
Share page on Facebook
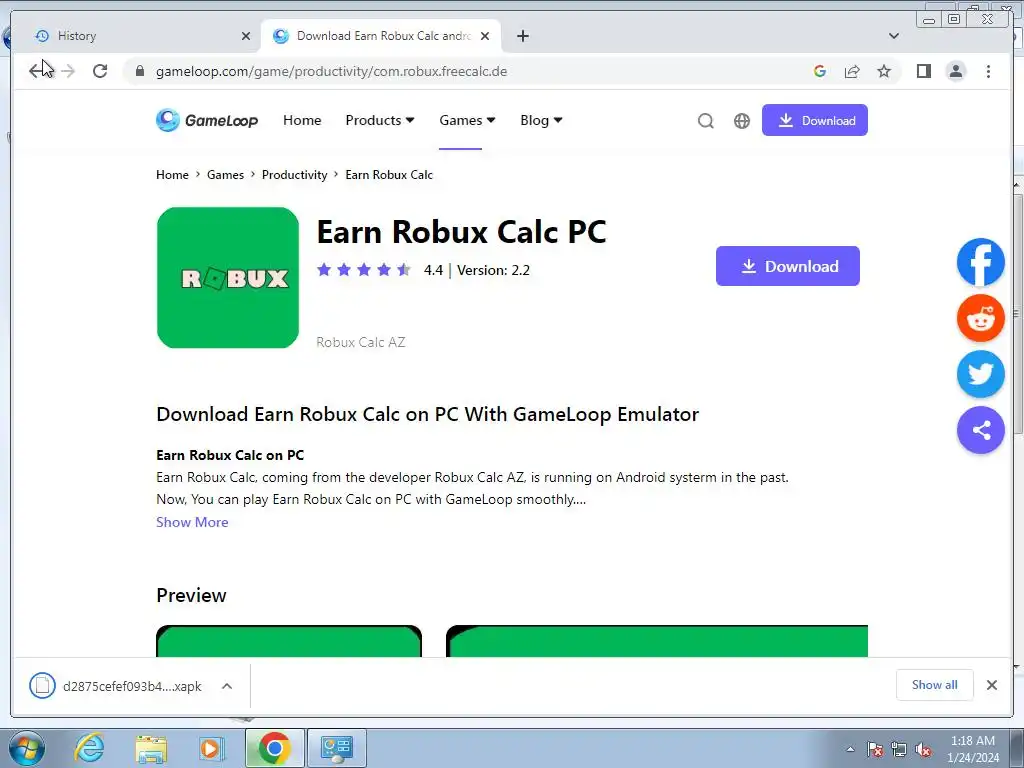(980, 262)
